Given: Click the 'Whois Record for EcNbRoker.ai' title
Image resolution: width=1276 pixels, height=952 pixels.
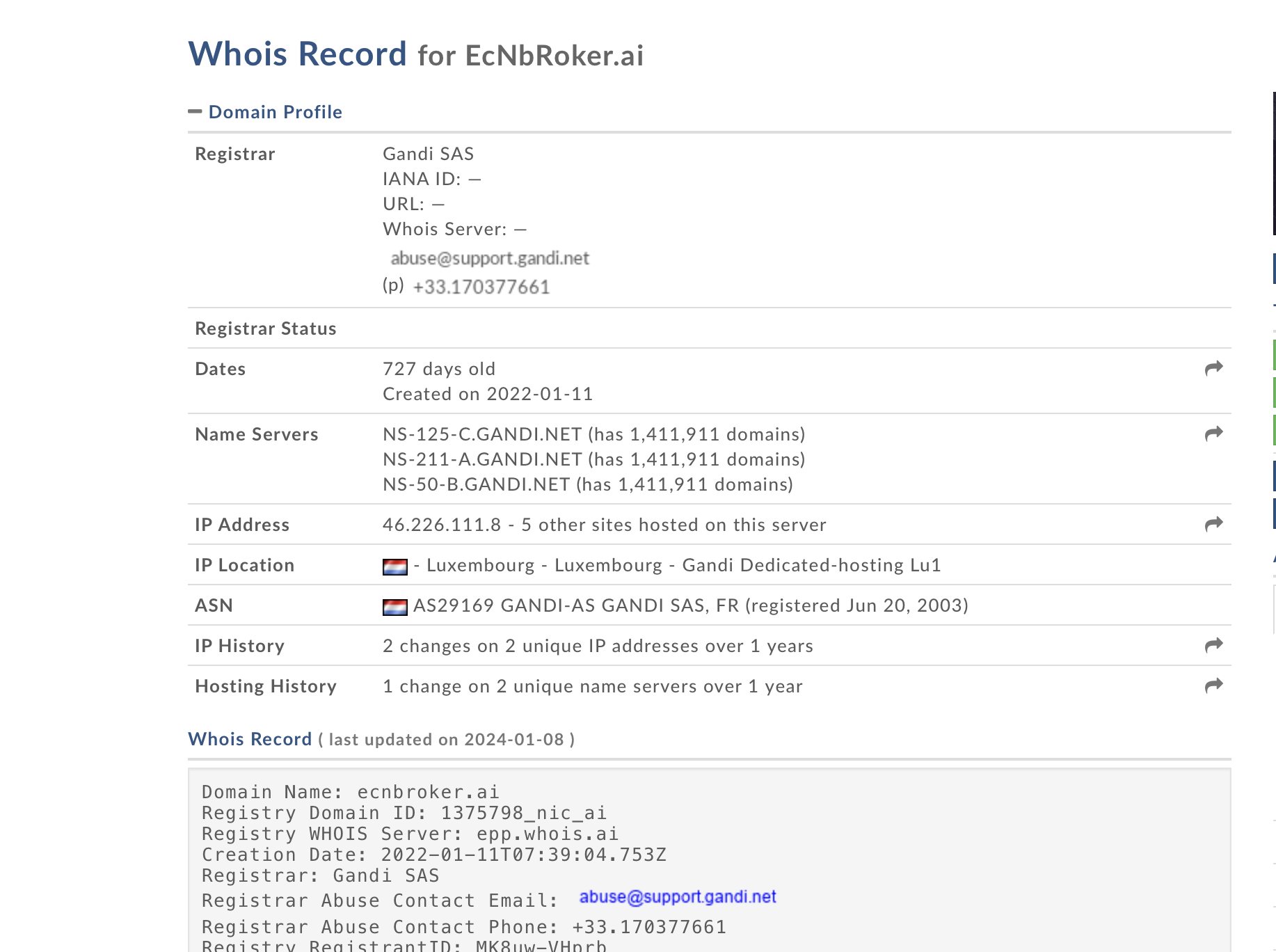Looking at the screenshot, I should pos(416,54).
